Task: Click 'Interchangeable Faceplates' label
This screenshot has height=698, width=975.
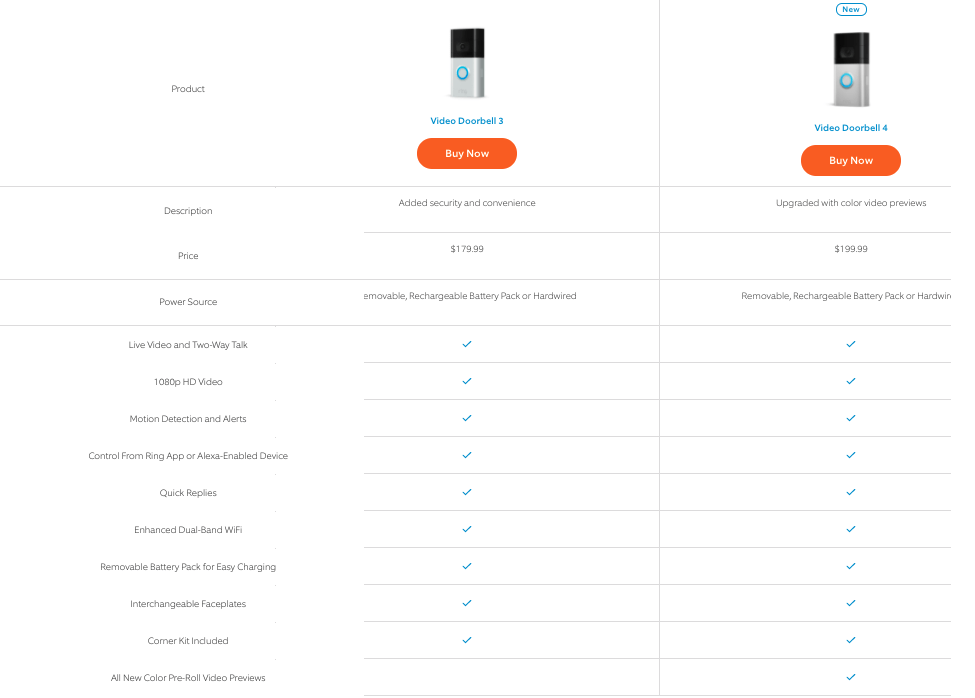Action: 188,604
